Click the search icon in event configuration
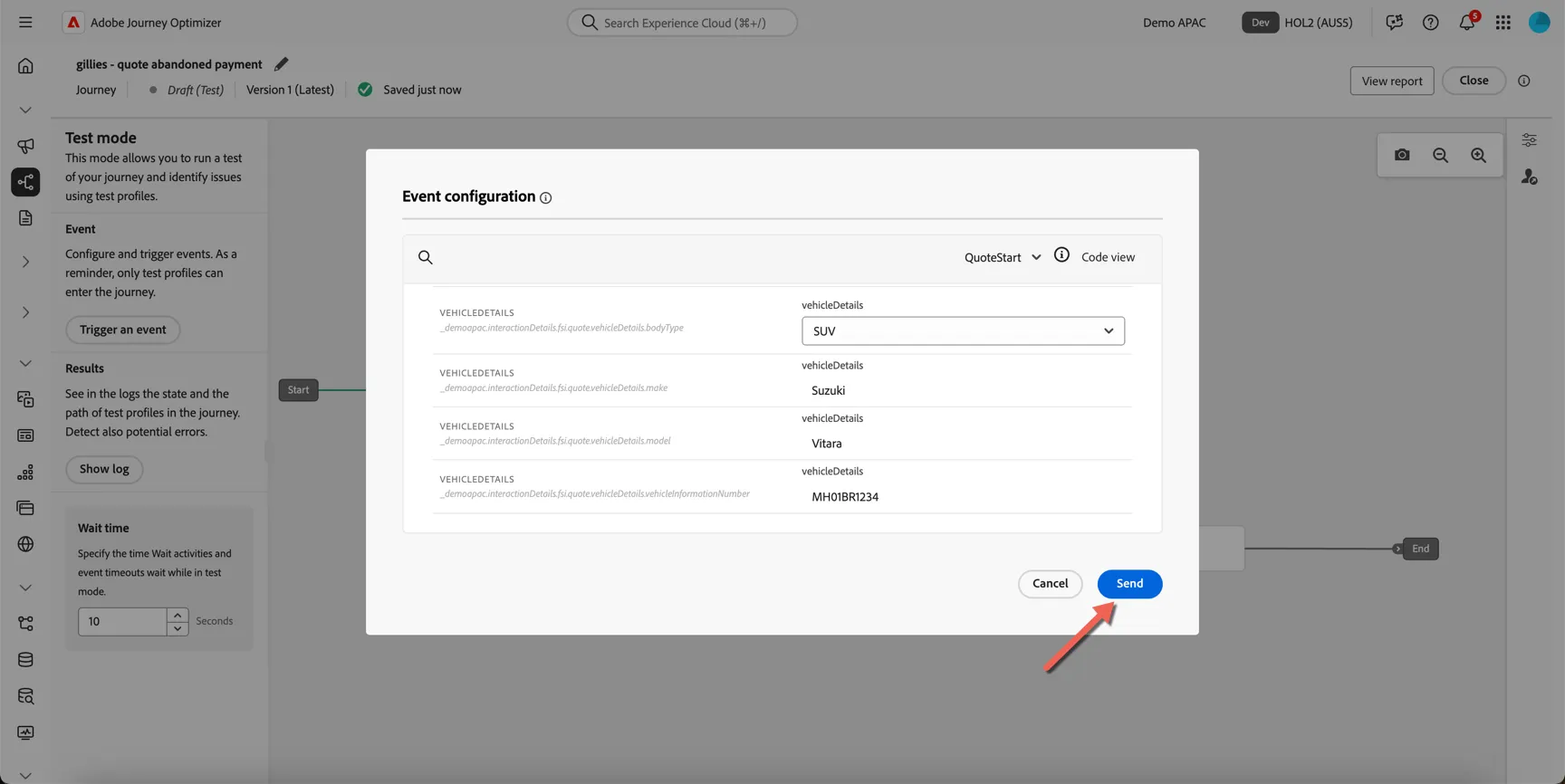Image resolution: width=1565 pixels, height=784 pixels. click(426, 258)
